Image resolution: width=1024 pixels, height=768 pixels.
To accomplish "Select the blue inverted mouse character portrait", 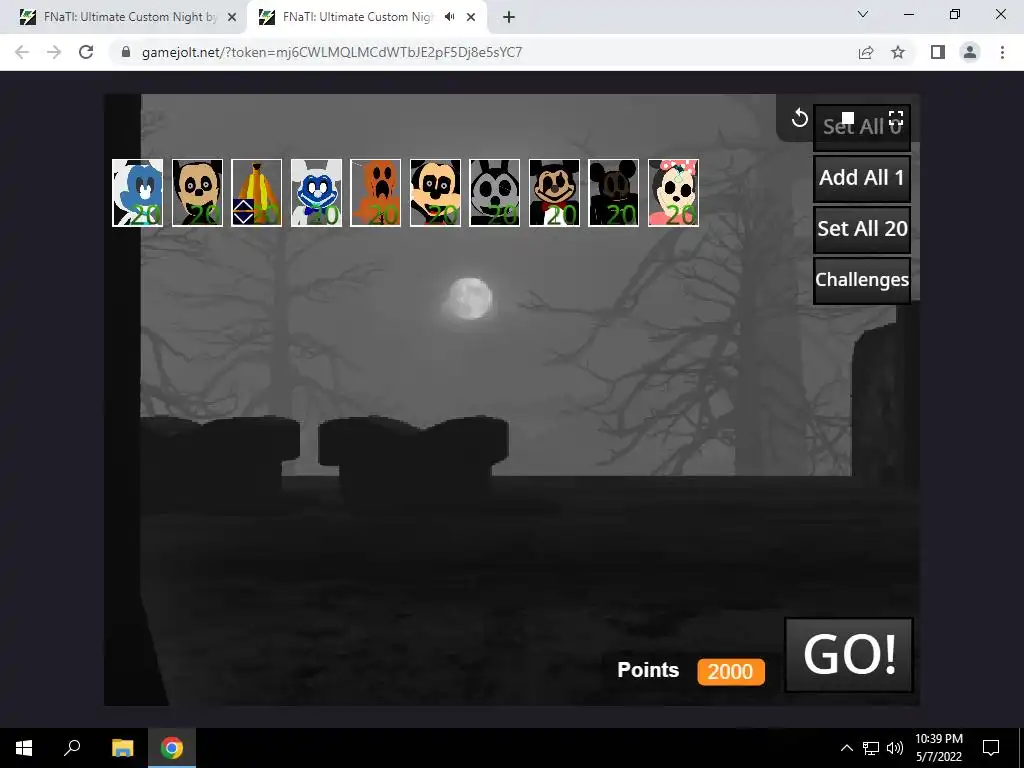I will (137, 193).
